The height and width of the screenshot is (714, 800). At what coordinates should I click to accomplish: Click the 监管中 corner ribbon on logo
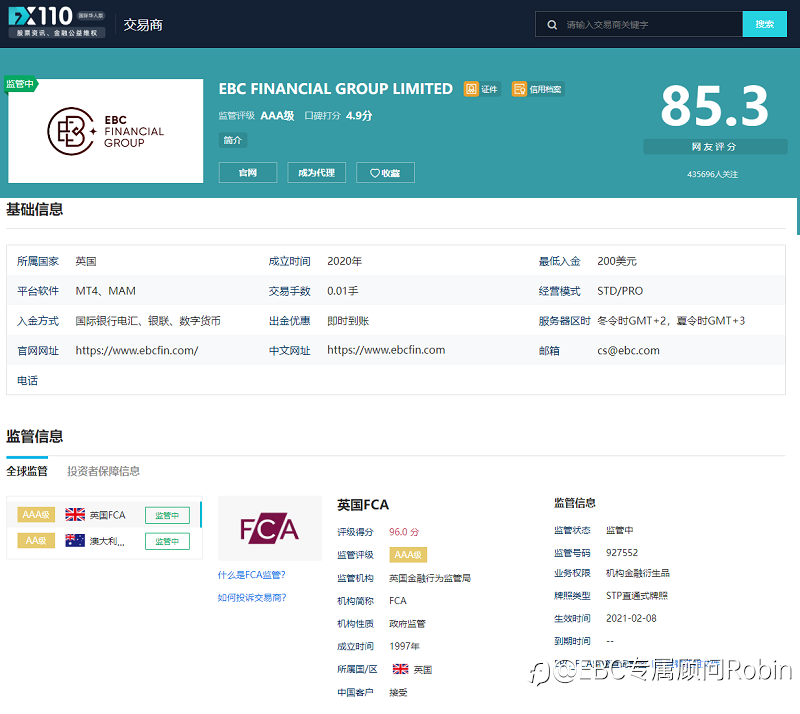20,84
